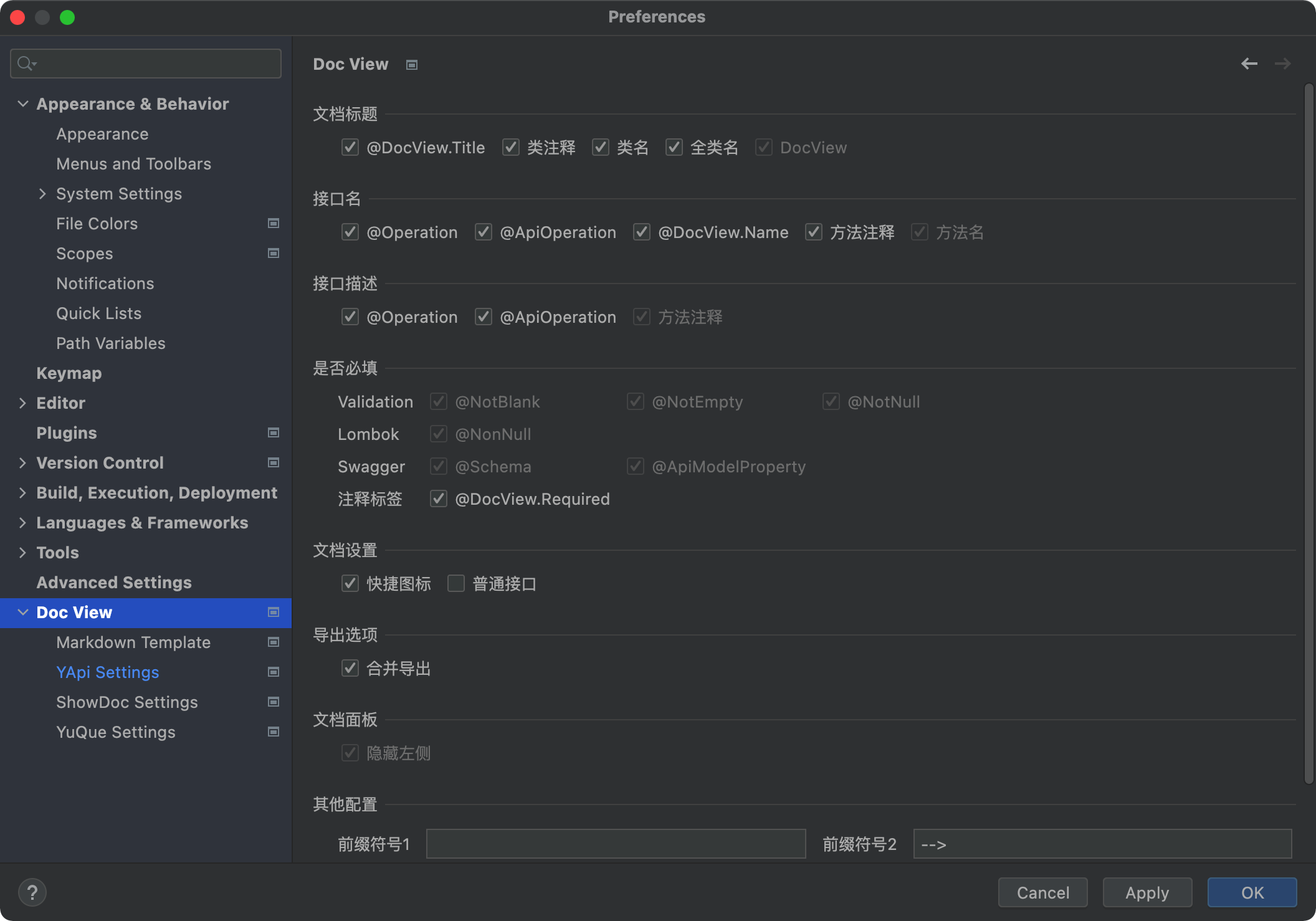Select Keymap in the settings tree
Screen dimensions: 1316x921
(x=69, y=373)
